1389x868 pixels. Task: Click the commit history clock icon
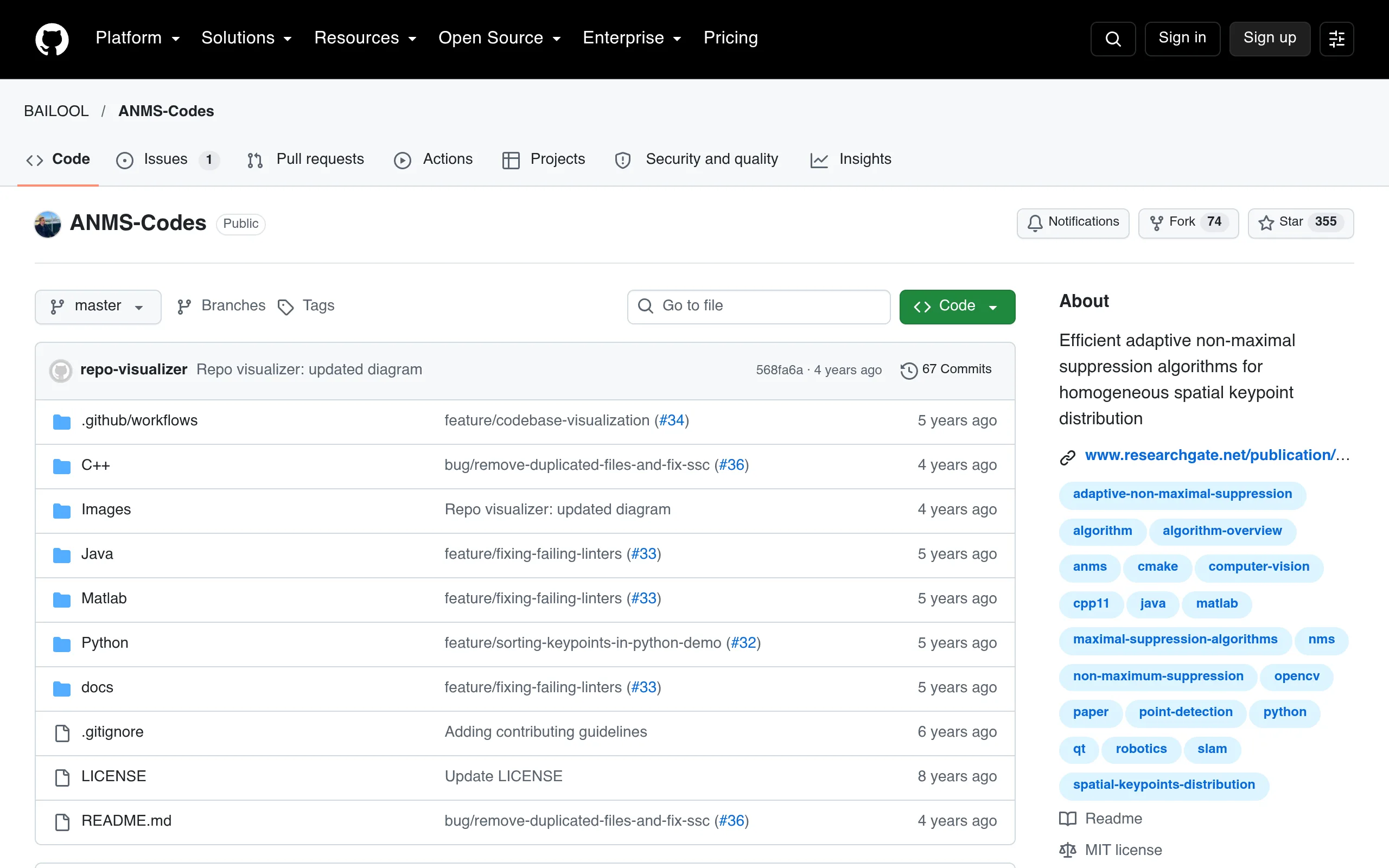909,371
